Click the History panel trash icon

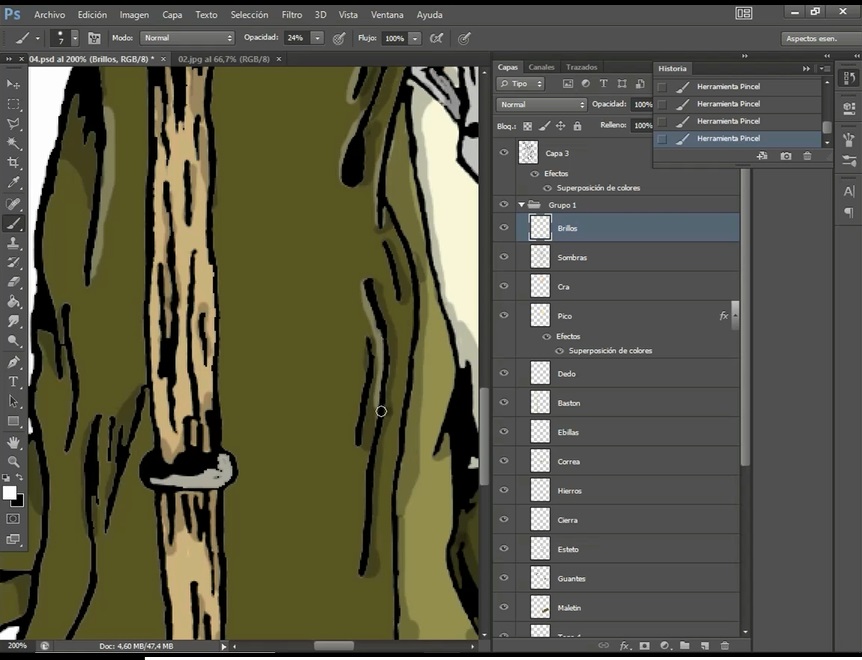807,156
